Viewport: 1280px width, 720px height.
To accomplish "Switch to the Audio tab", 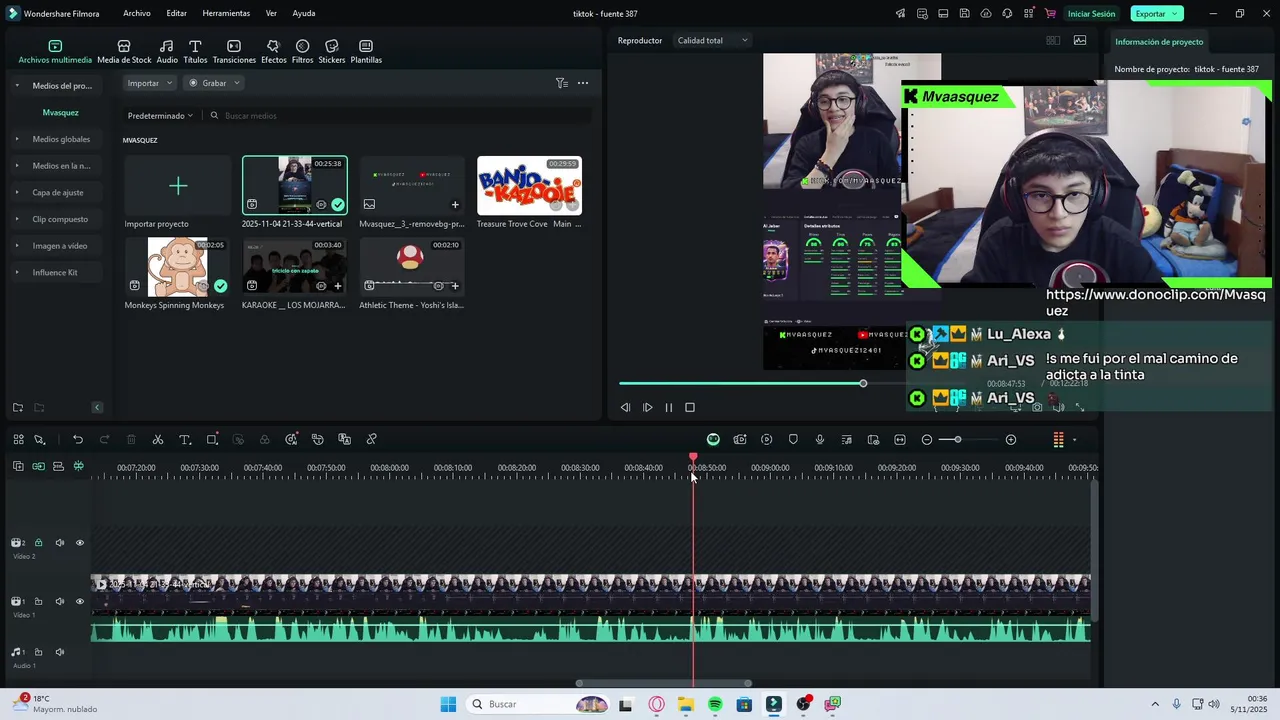I will click(167, 52).
